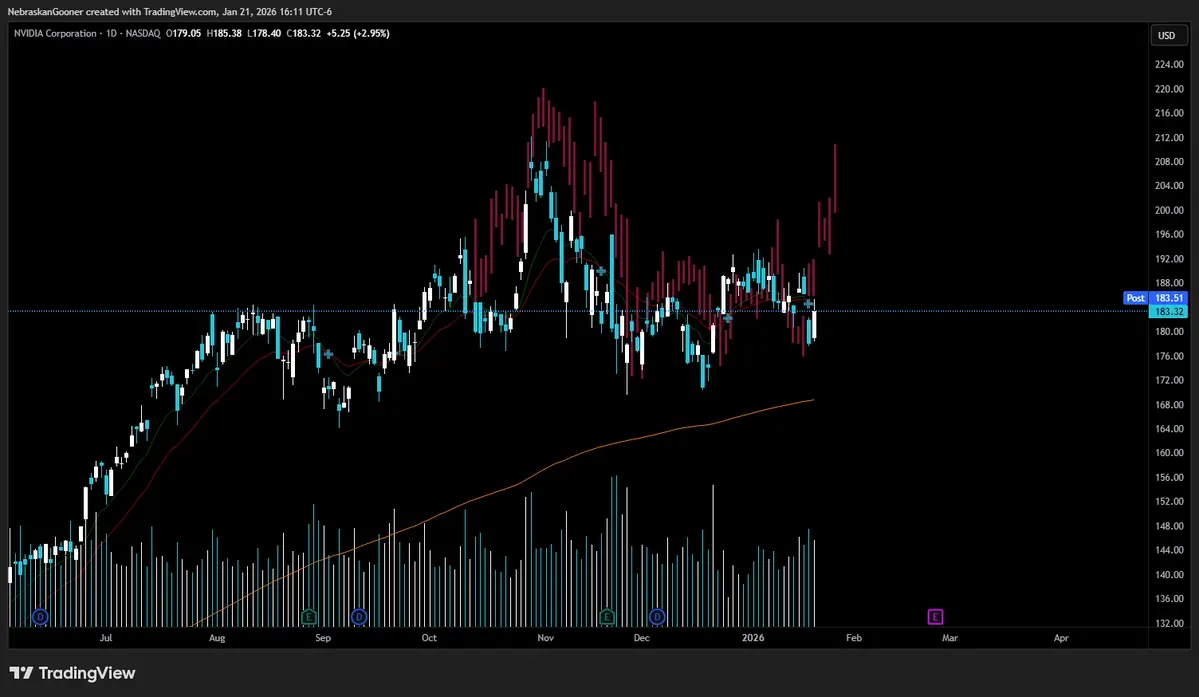Click the low value L178.40
This screenshot has height=697, width=1199.
coord(264,34)
